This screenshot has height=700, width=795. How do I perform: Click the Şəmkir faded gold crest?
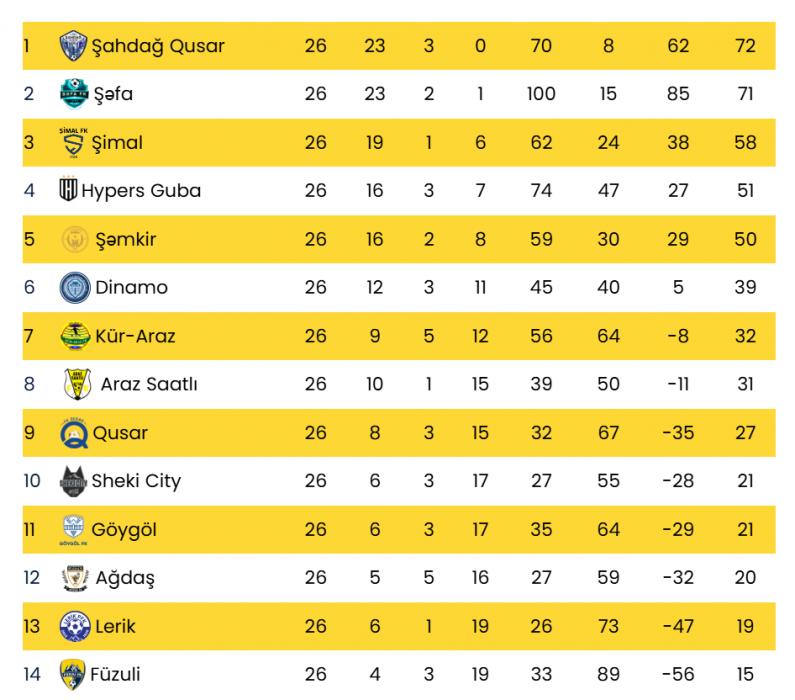[75, 239]
